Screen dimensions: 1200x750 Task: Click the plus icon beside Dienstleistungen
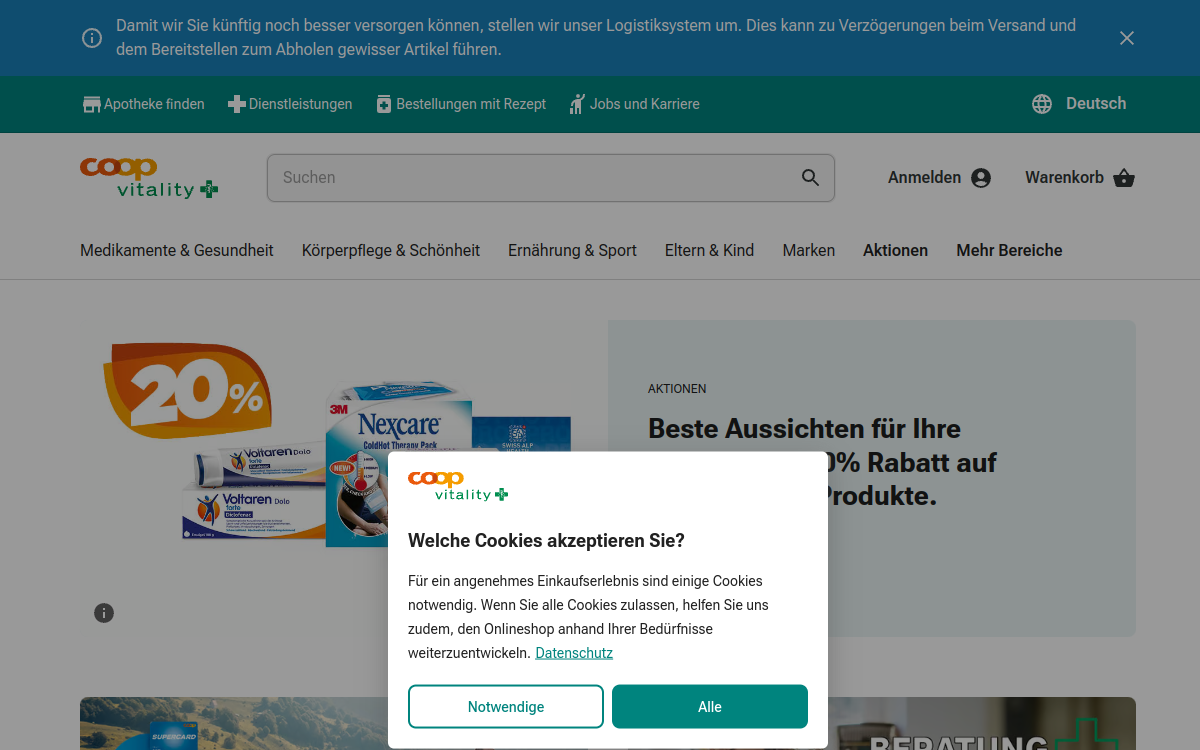237,104
